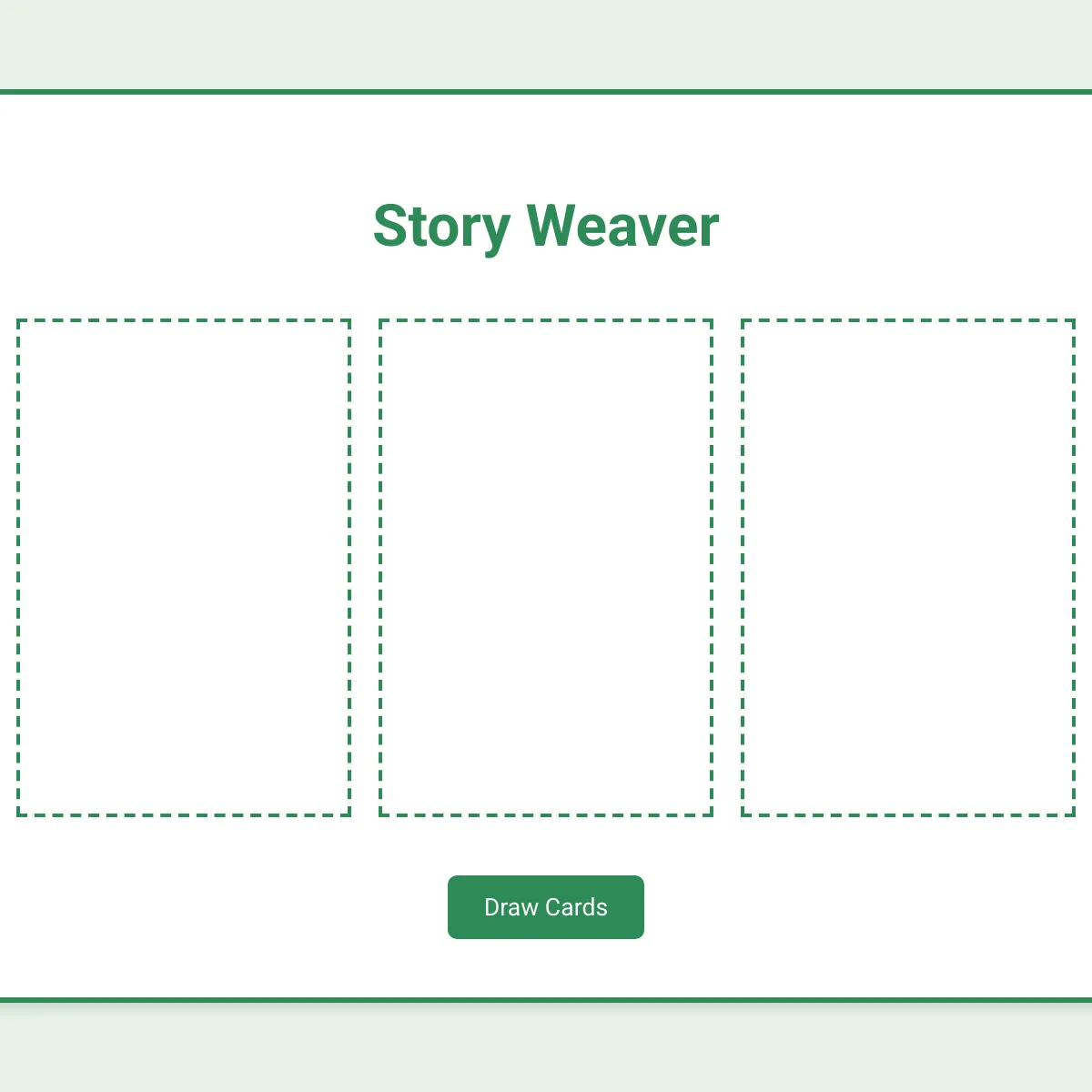Click the word Draw on the green button
Image resolution: width=1092 pixels, height=1092 pixels.
coord(511,907)
